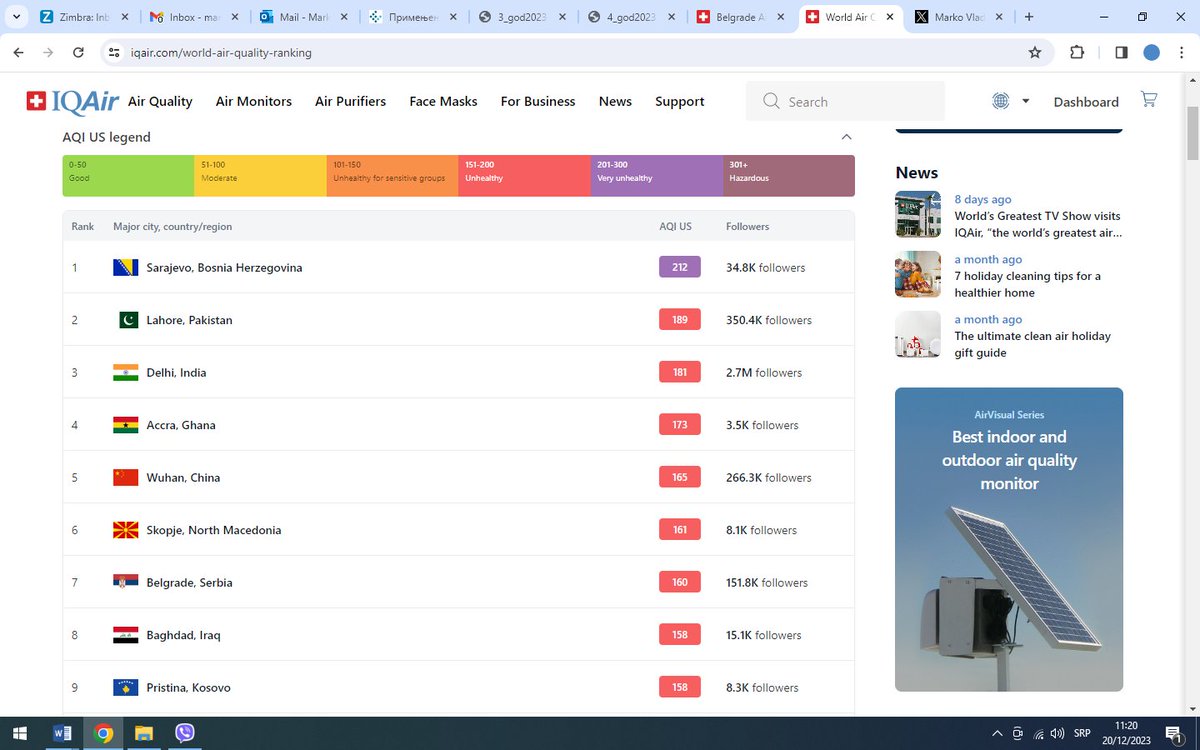Open Chrome three-dot menu
The width and height of the screenshot is (1200, 750).
[1181, 52]
